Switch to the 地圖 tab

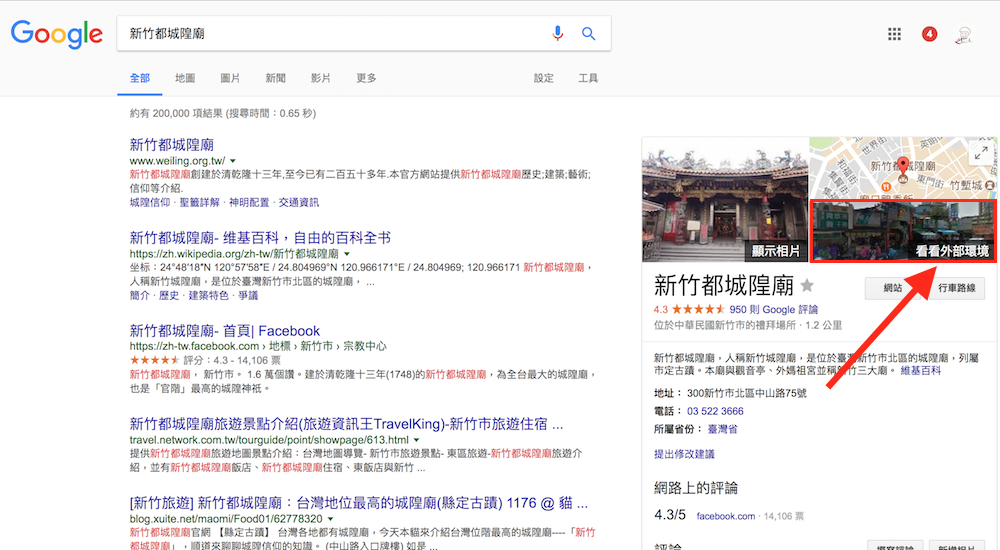(x=185, y=78)
